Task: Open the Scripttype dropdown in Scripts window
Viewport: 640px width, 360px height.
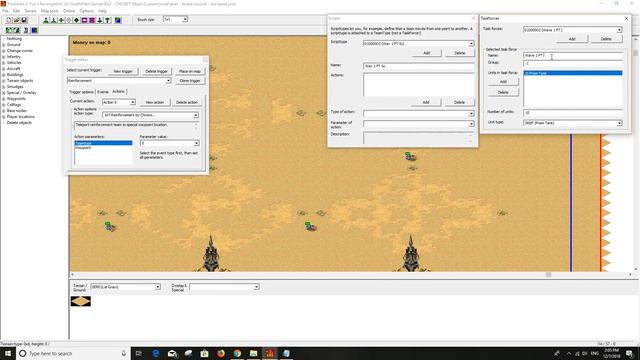Action: (x=471, y=44)
